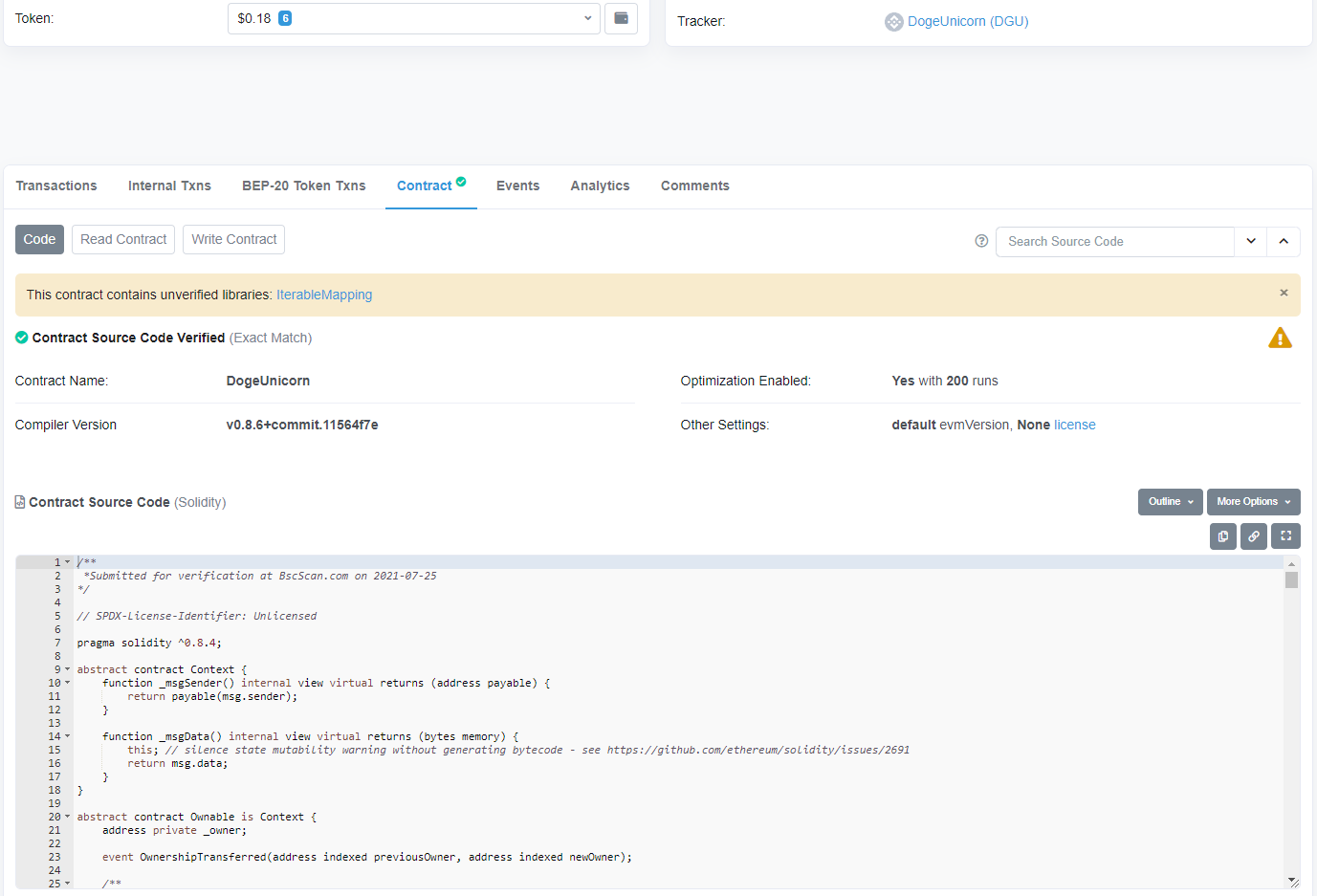Expand the Outline dropdown
Screen dimensions: 1317x896
tap(1171, 502)
